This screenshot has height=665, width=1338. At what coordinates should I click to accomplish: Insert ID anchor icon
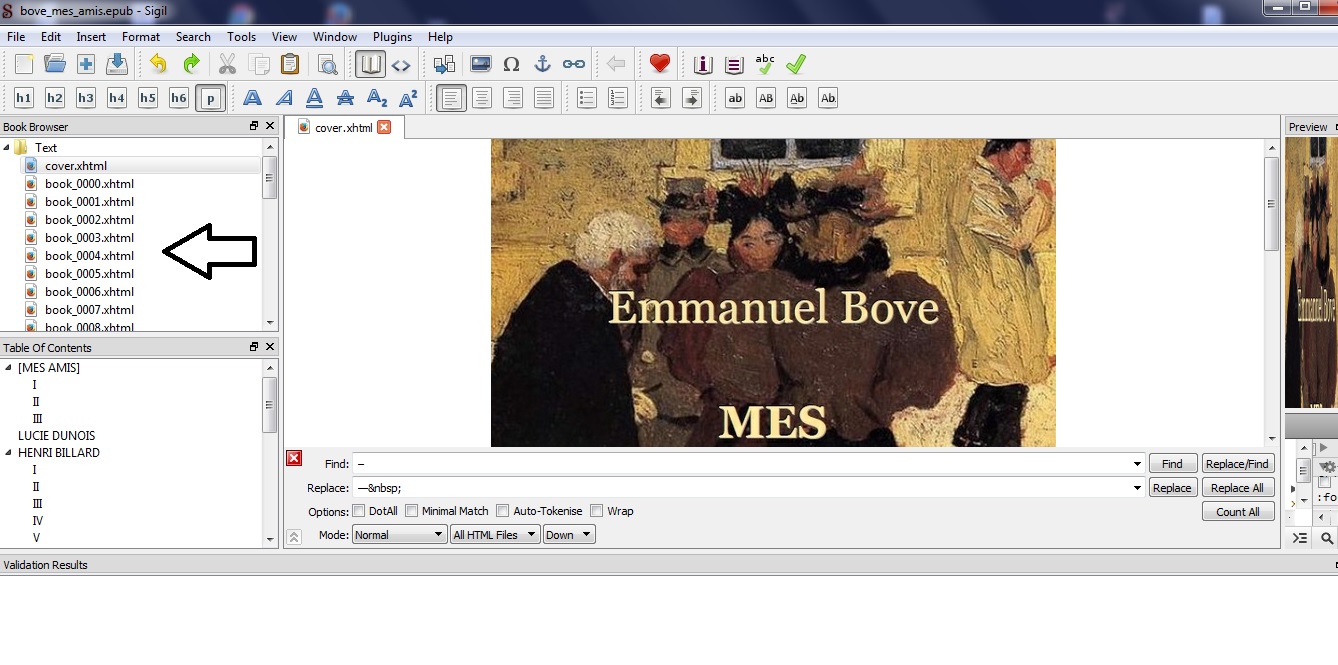[542, 64]
